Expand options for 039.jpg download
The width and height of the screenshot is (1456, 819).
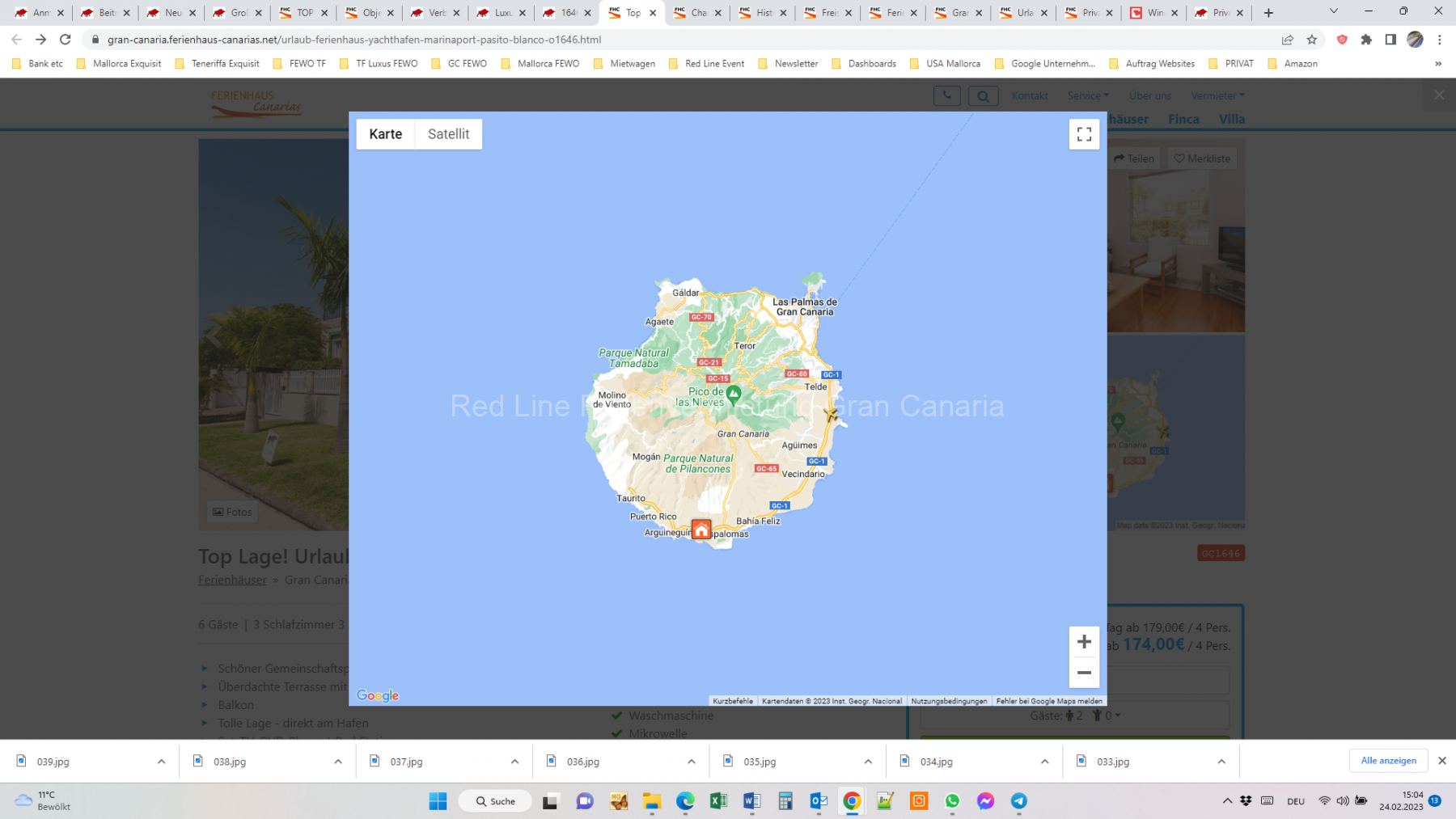161,762
